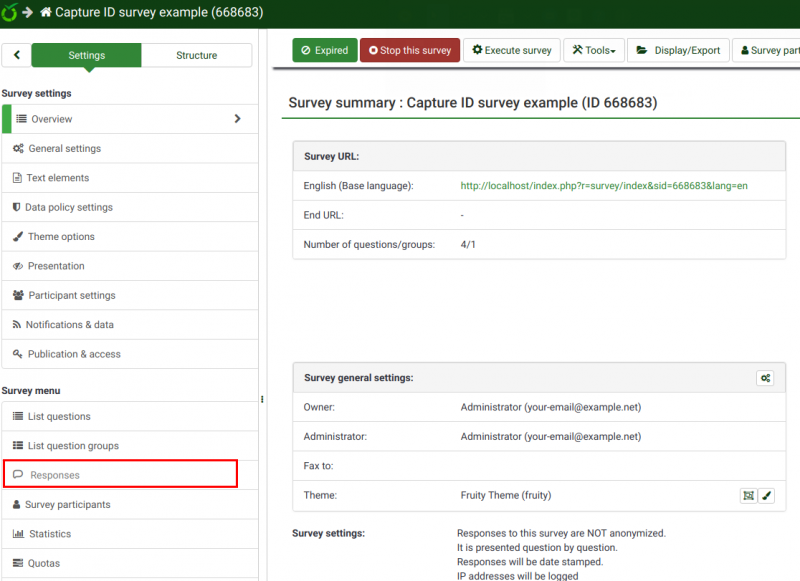800x581 pixels.
Task: Open Data policy settings
Action: click(68, 207)
